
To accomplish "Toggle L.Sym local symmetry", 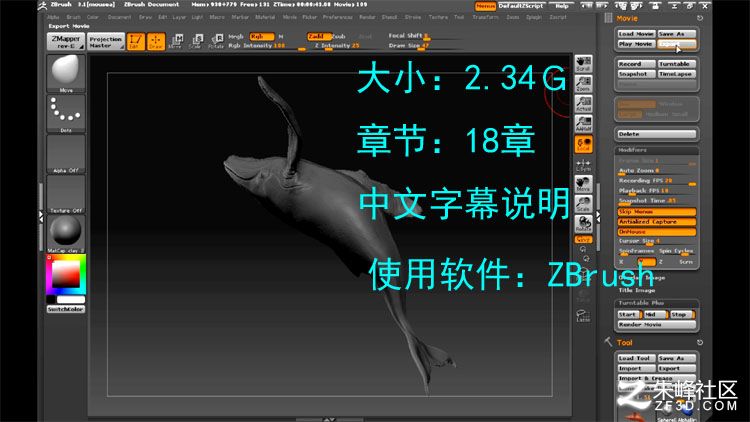I will 583,166.
